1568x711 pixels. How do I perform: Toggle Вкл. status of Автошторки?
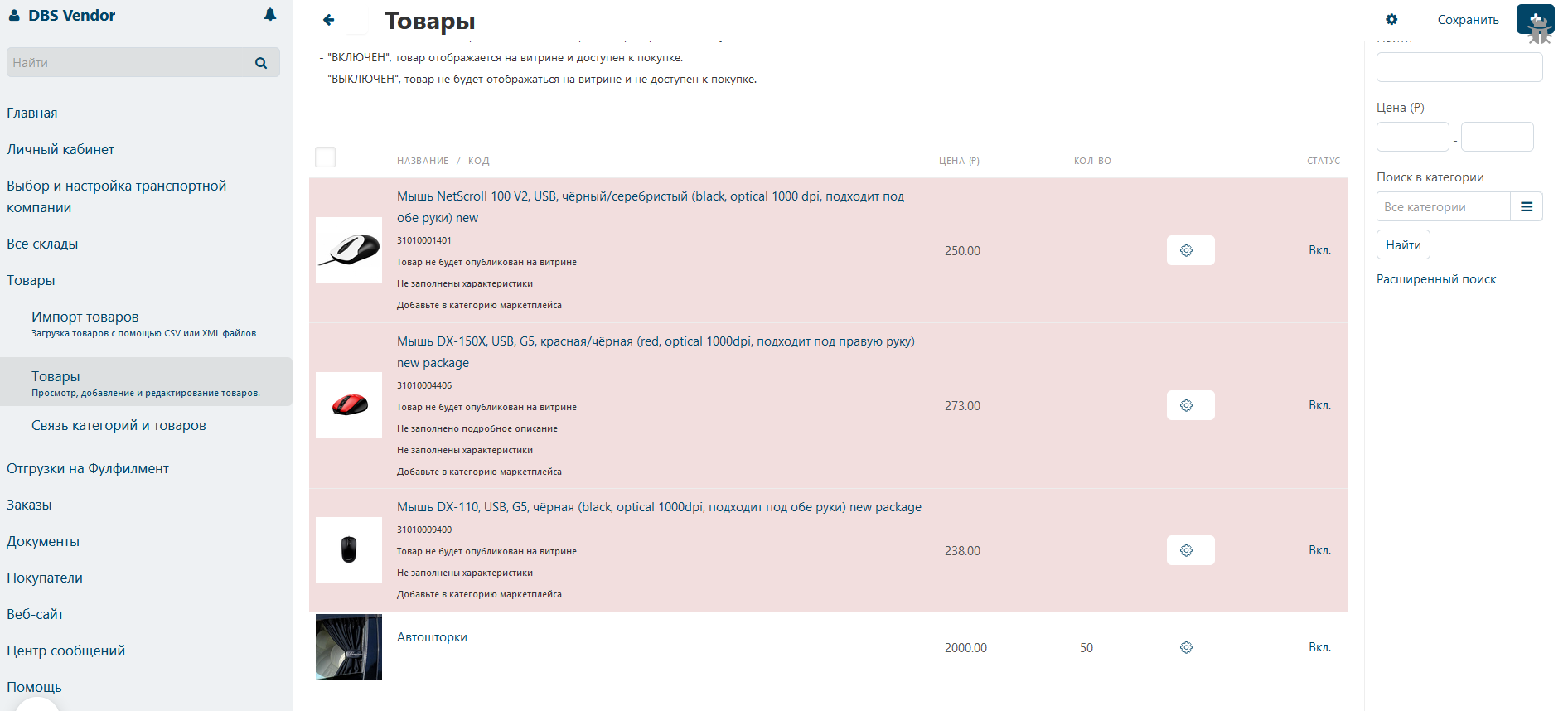pos(1319,647)
